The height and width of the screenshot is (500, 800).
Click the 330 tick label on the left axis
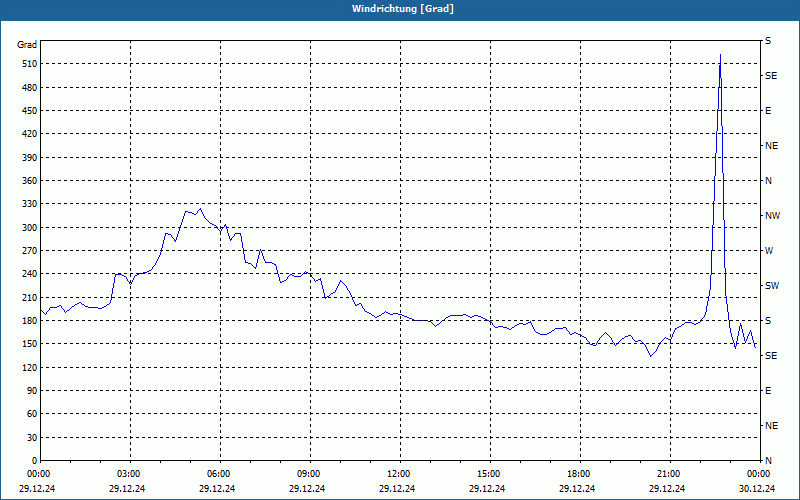[x=30, y=204]
